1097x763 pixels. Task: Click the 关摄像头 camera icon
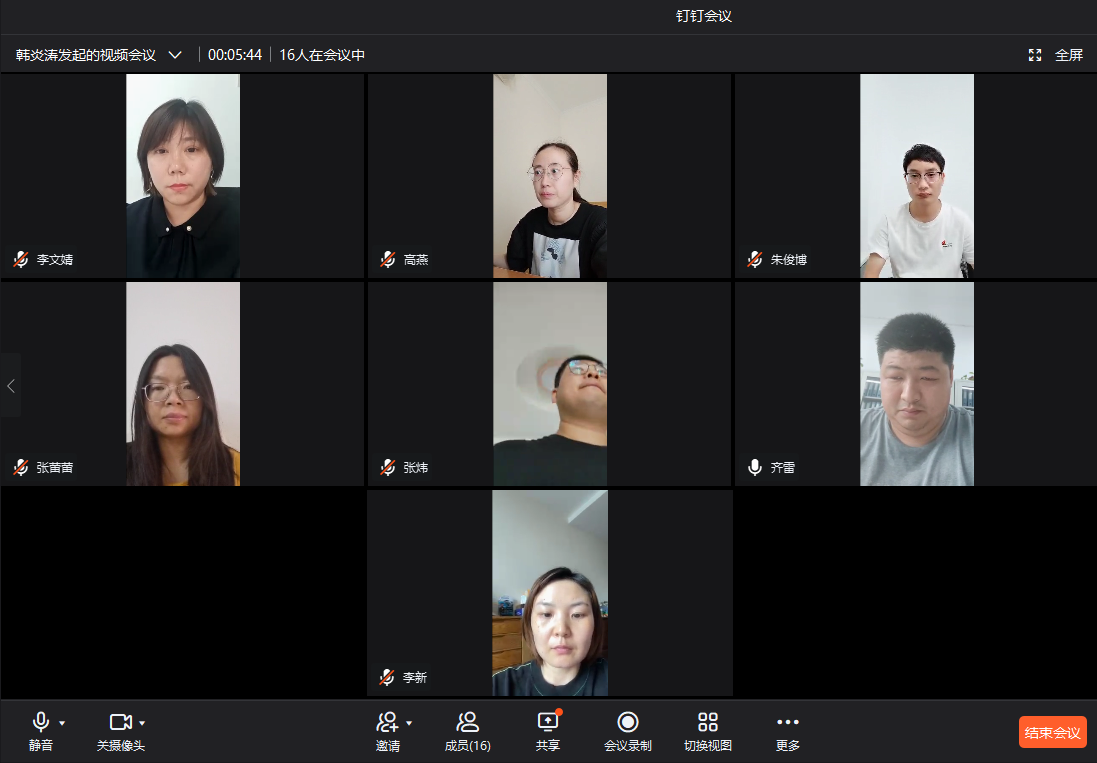(121, 722)
